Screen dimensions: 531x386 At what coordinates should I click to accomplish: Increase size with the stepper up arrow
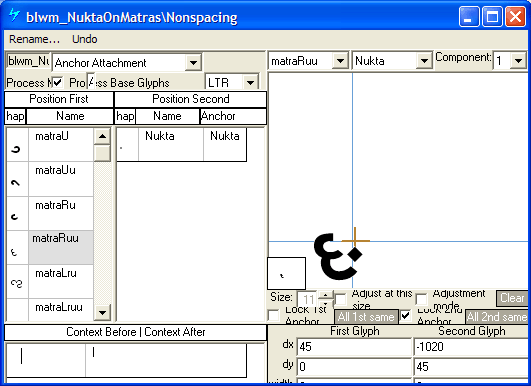click(325, 295)
